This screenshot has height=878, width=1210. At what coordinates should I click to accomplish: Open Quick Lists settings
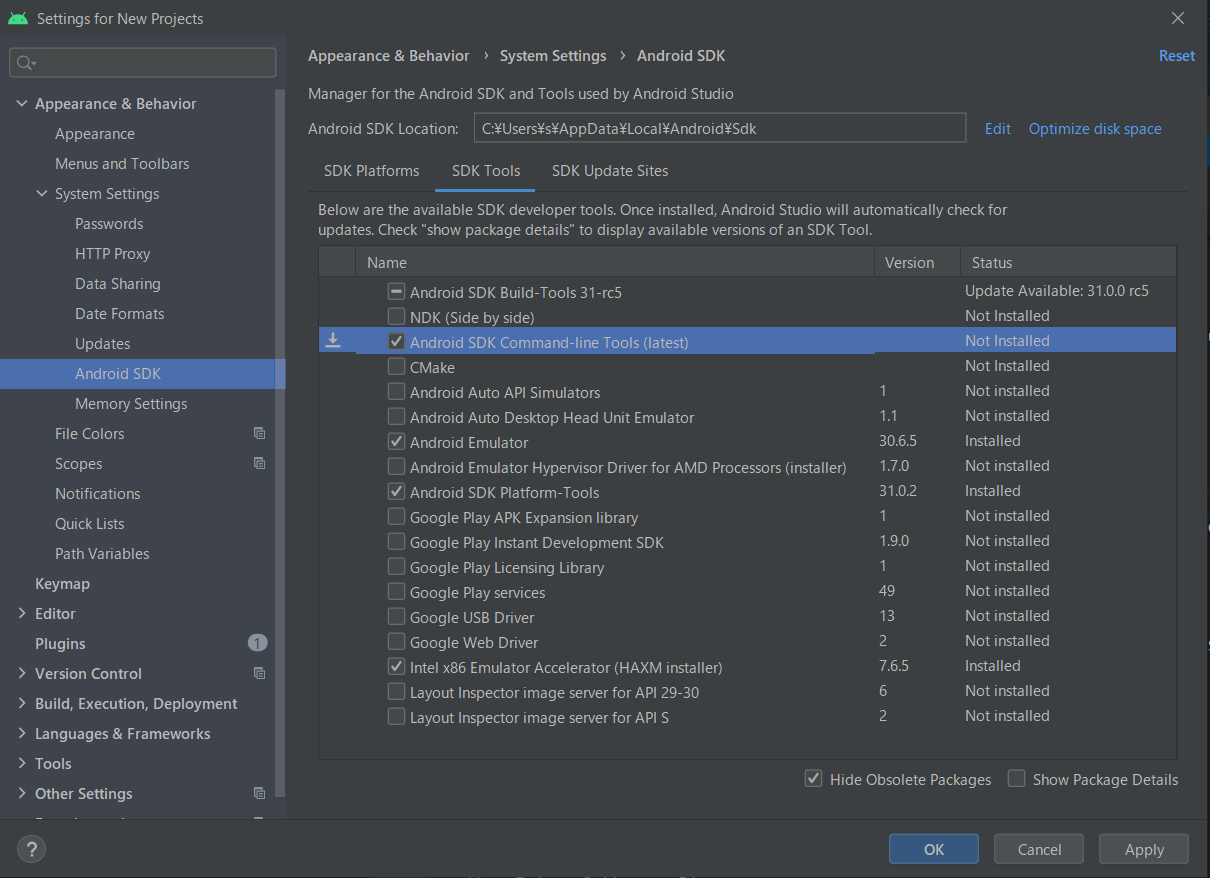click(89, 524)
